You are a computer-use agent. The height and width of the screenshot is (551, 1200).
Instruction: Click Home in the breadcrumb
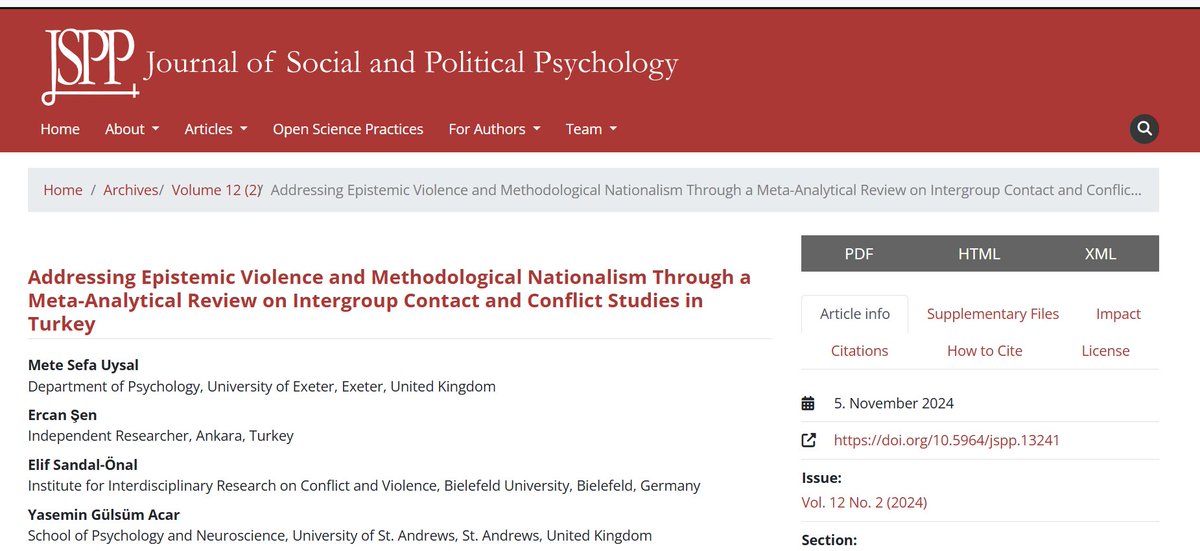point(63,190)
